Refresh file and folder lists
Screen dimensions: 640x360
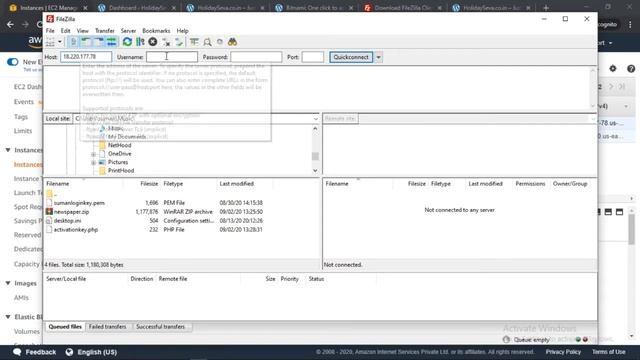tap(127, 42)
